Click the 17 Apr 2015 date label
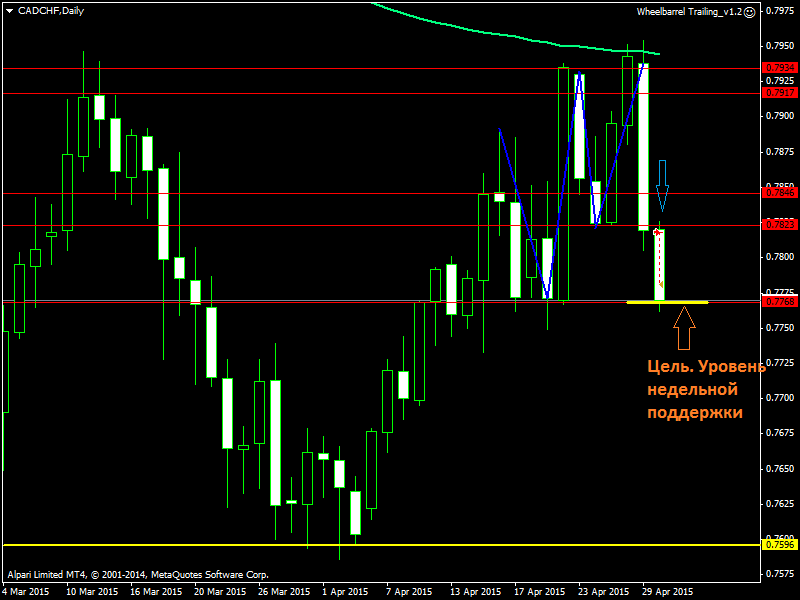 click(539, 592)
